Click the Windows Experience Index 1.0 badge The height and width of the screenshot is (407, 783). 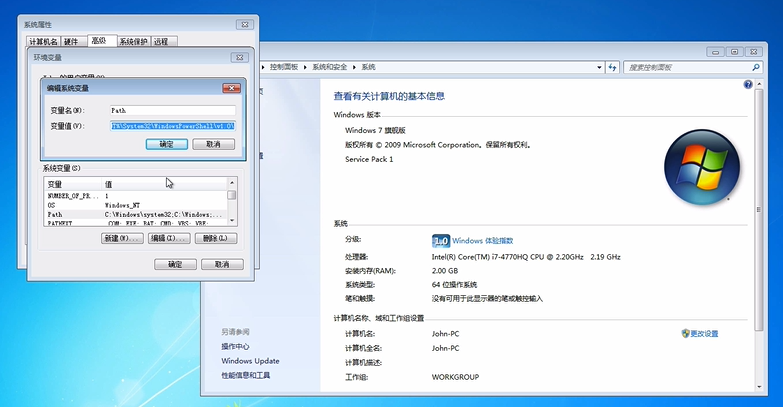(x=440, y=241)
